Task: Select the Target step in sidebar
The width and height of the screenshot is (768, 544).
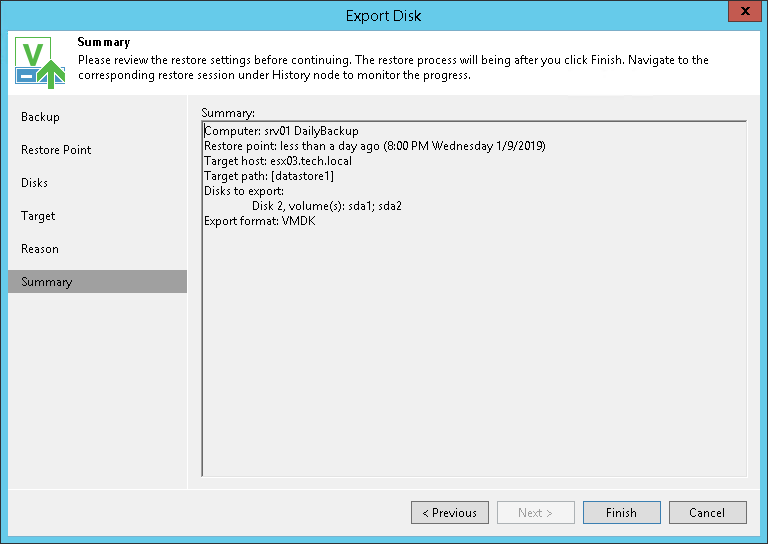Action: click(38, 216)
